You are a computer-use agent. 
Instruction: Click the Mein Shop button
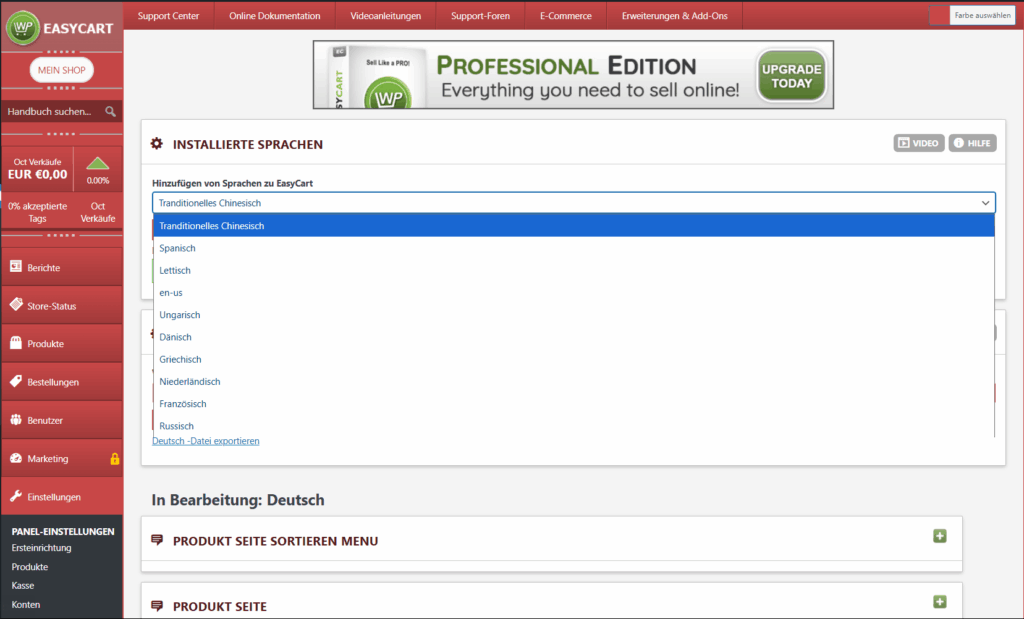click(x=62, y=70)
